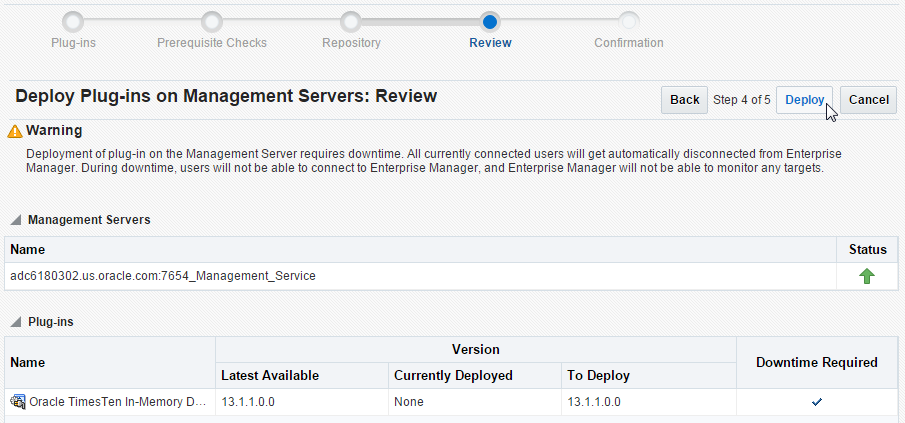The height and width of the screenshot is (423, 905).
Task: Click the Deploy button
Action: [804, 100]
